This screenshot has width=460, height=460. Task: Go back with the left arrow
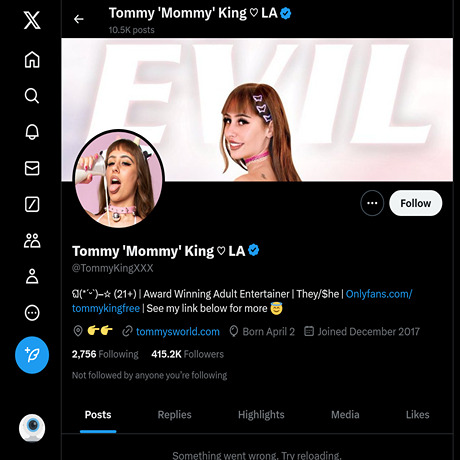pyautogui.click(x=79, y=19)
